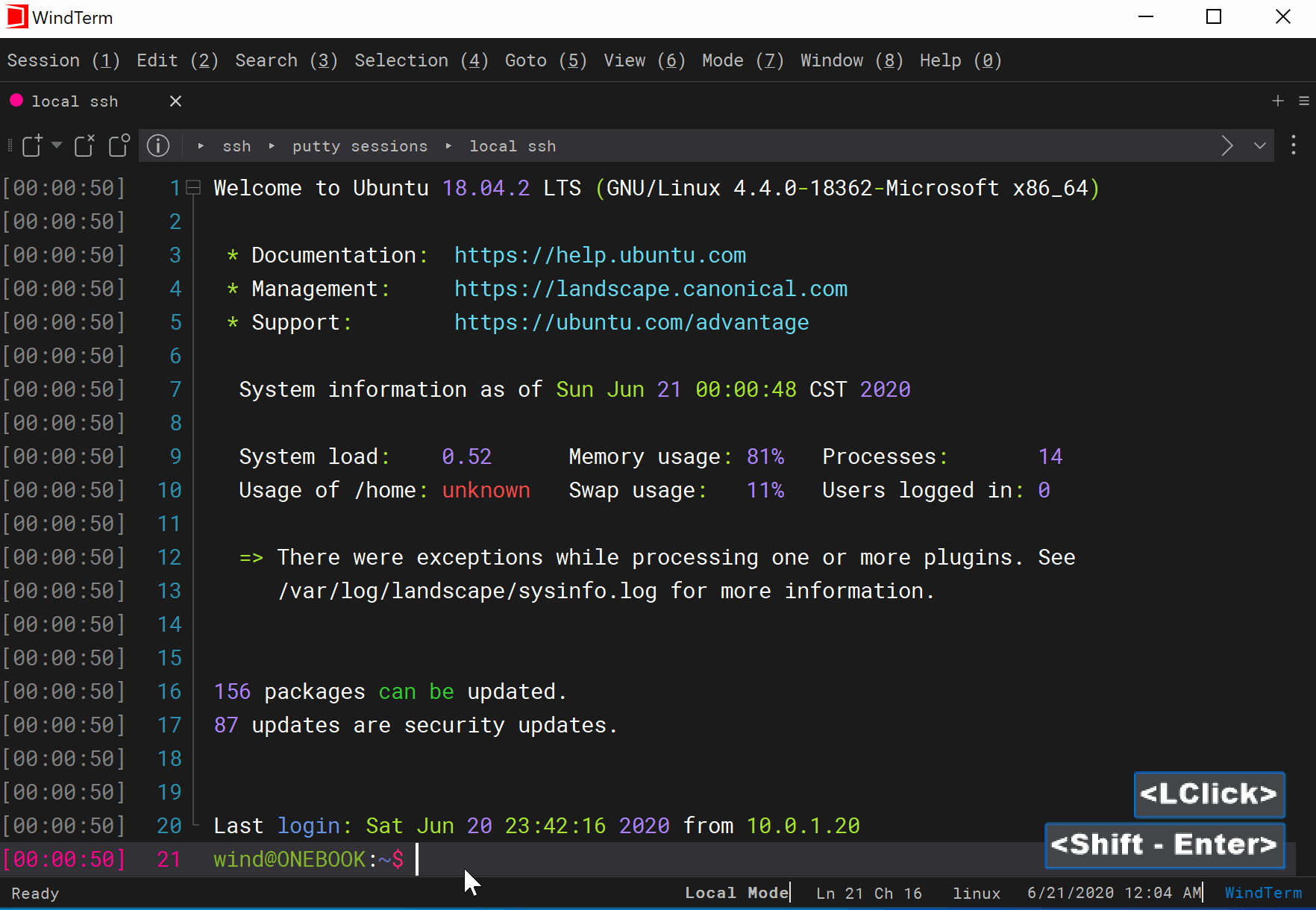Screen dimensions: 1316x910
Task: Open the Edit menu
Action: click(178, 60)
